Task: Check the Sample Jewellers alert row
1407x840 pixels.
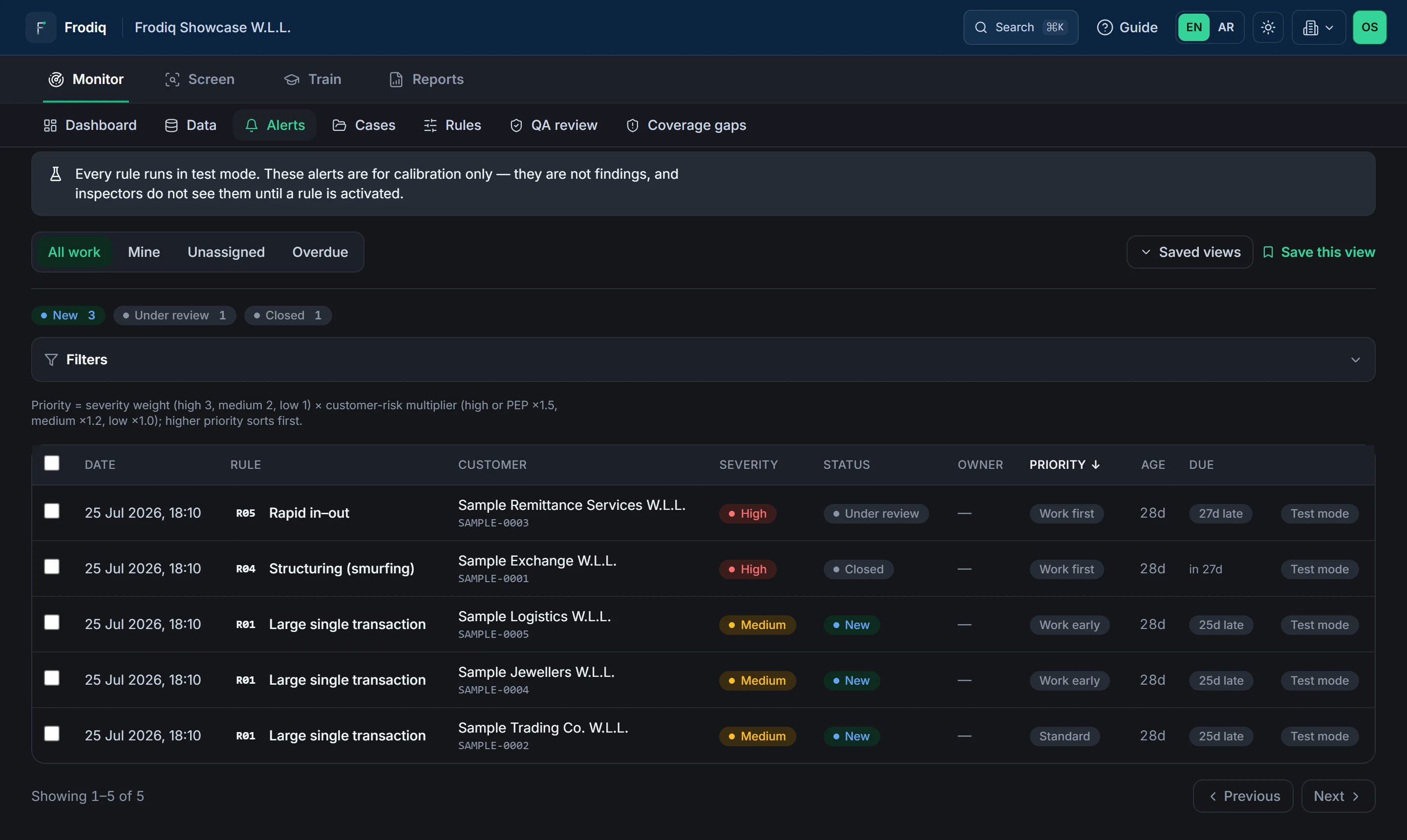Action: (x=51, y=678)
